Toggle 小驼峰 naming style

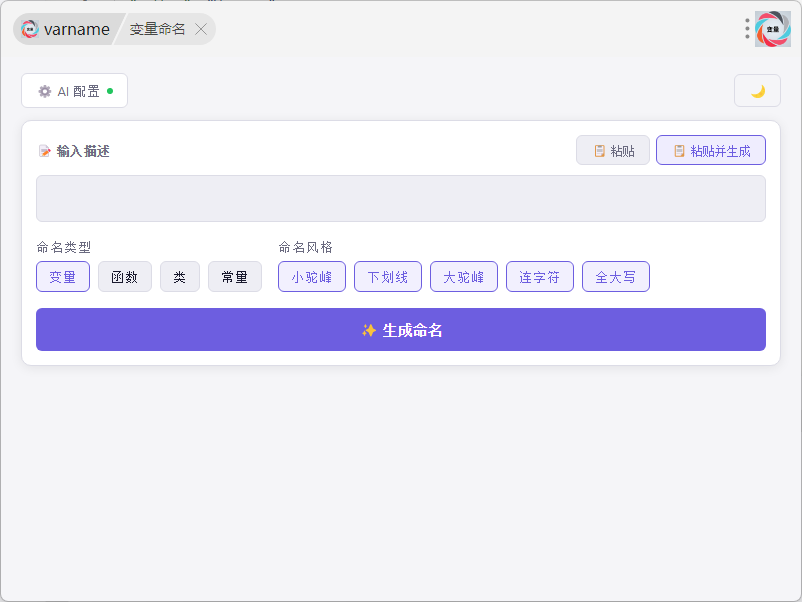312,277
